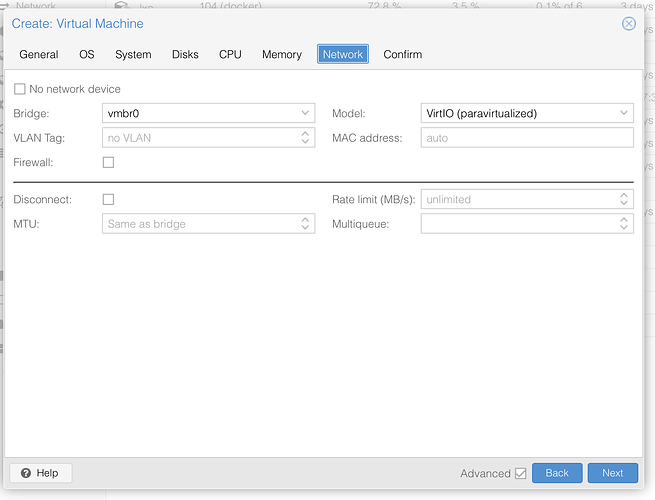Go to the System tab
Image resolution: width=655 pixels, height=500 pixels.
coord(133,54)
